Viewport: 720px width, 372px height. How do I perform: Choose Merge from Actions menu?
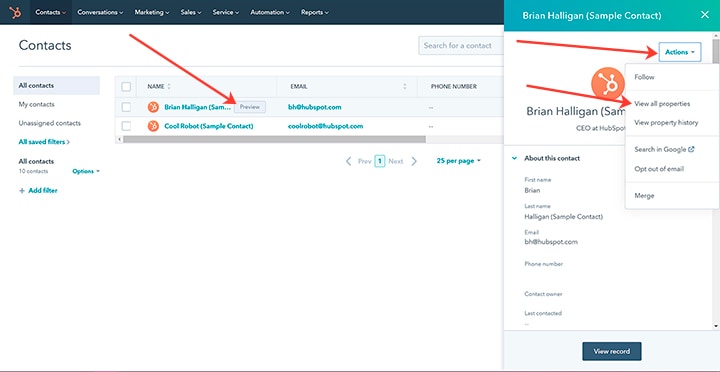[x=672, y=196]
